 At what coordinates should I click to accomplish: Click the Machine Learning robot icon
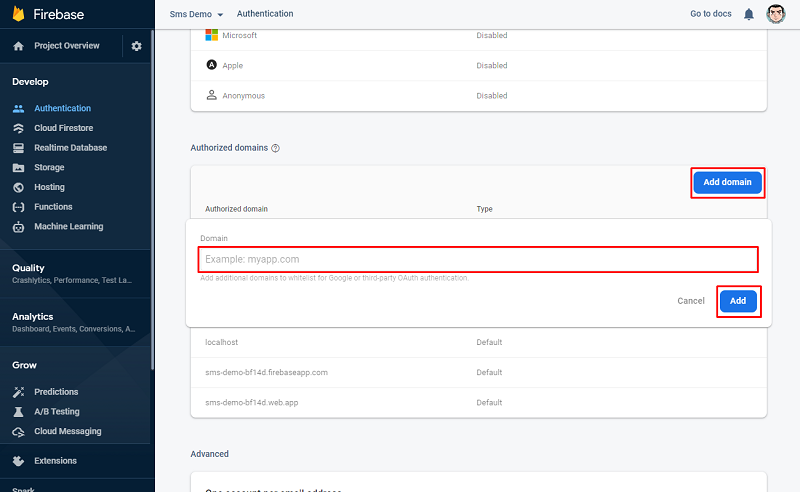(x=18, y=227)
